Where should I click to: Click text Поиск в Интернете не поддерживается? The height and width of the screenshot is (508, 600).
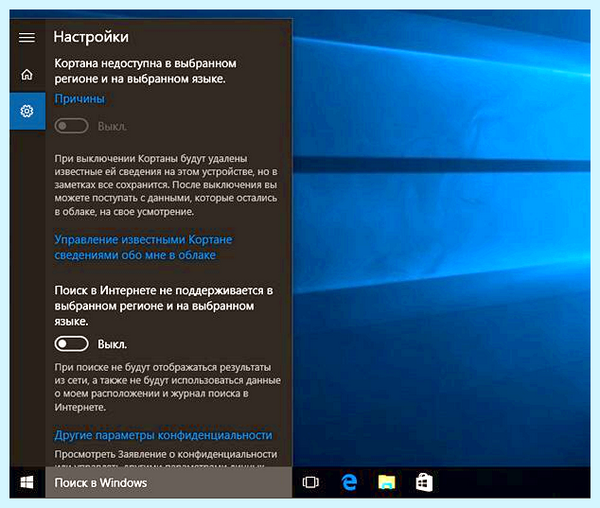[163, 306]
